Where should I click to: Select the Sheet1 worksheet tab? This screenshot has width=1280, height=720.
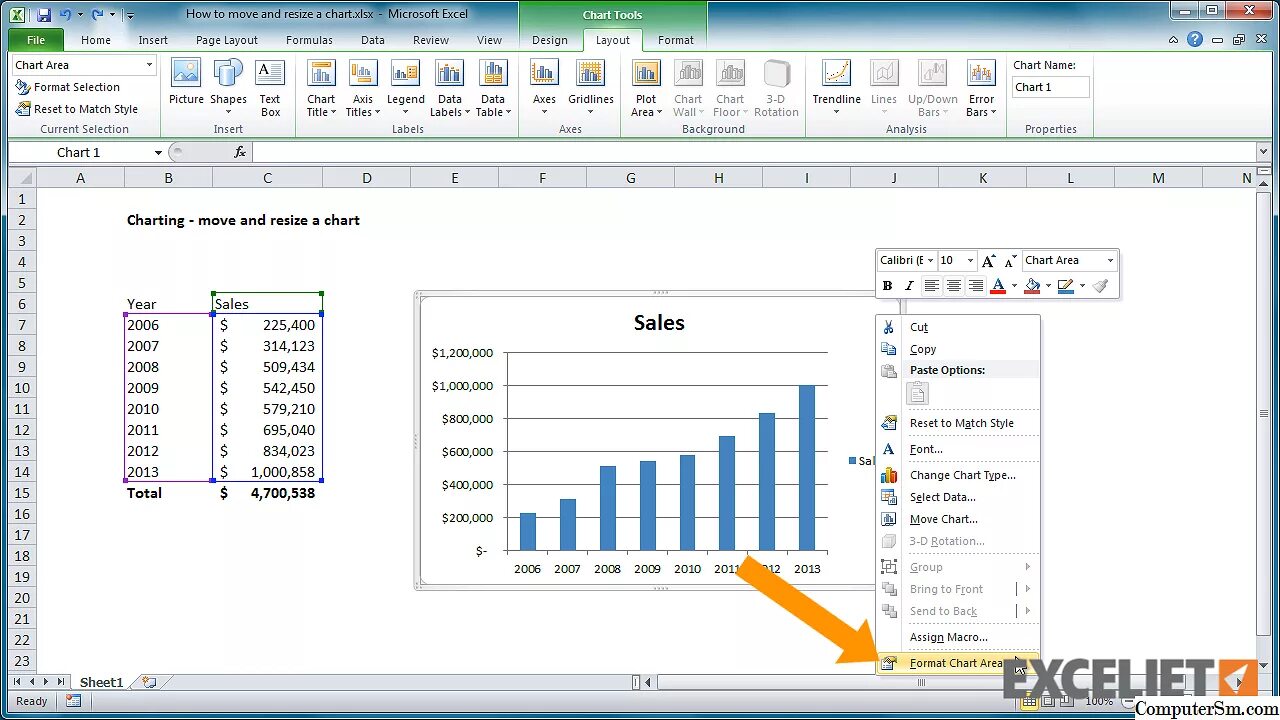(x=101, y=682)
